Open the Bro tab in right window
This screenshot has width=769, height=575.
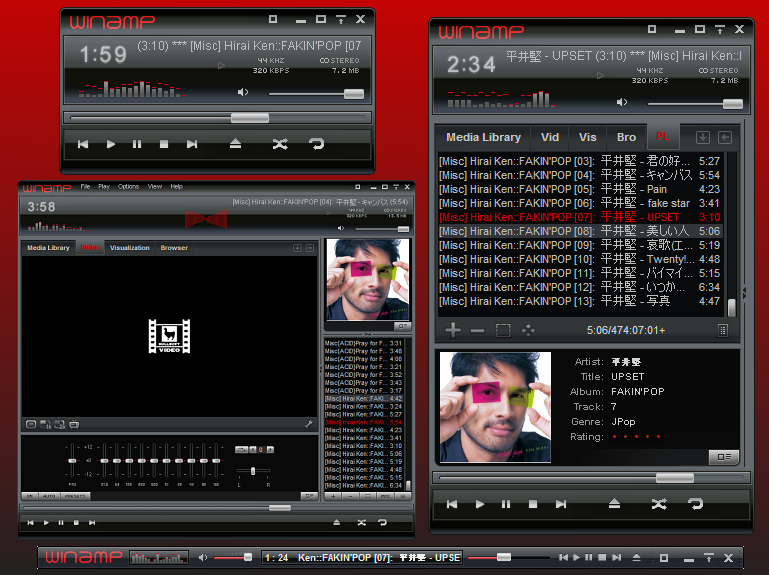[626, 137]
